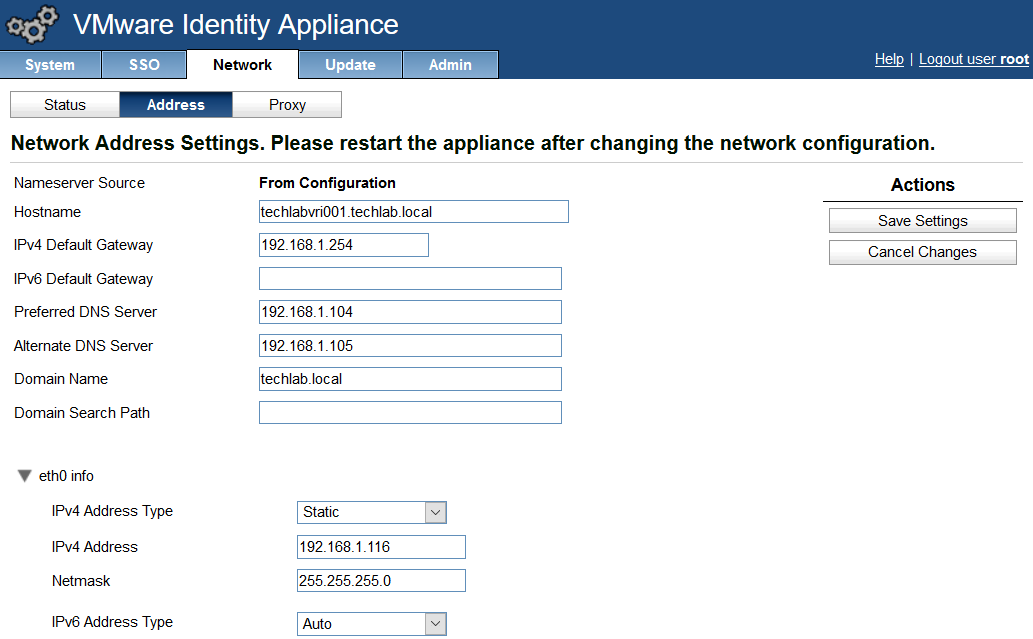1033x639 pixels.
Task: Click the 'IPv6 Address Type' label
Action: 112,622
